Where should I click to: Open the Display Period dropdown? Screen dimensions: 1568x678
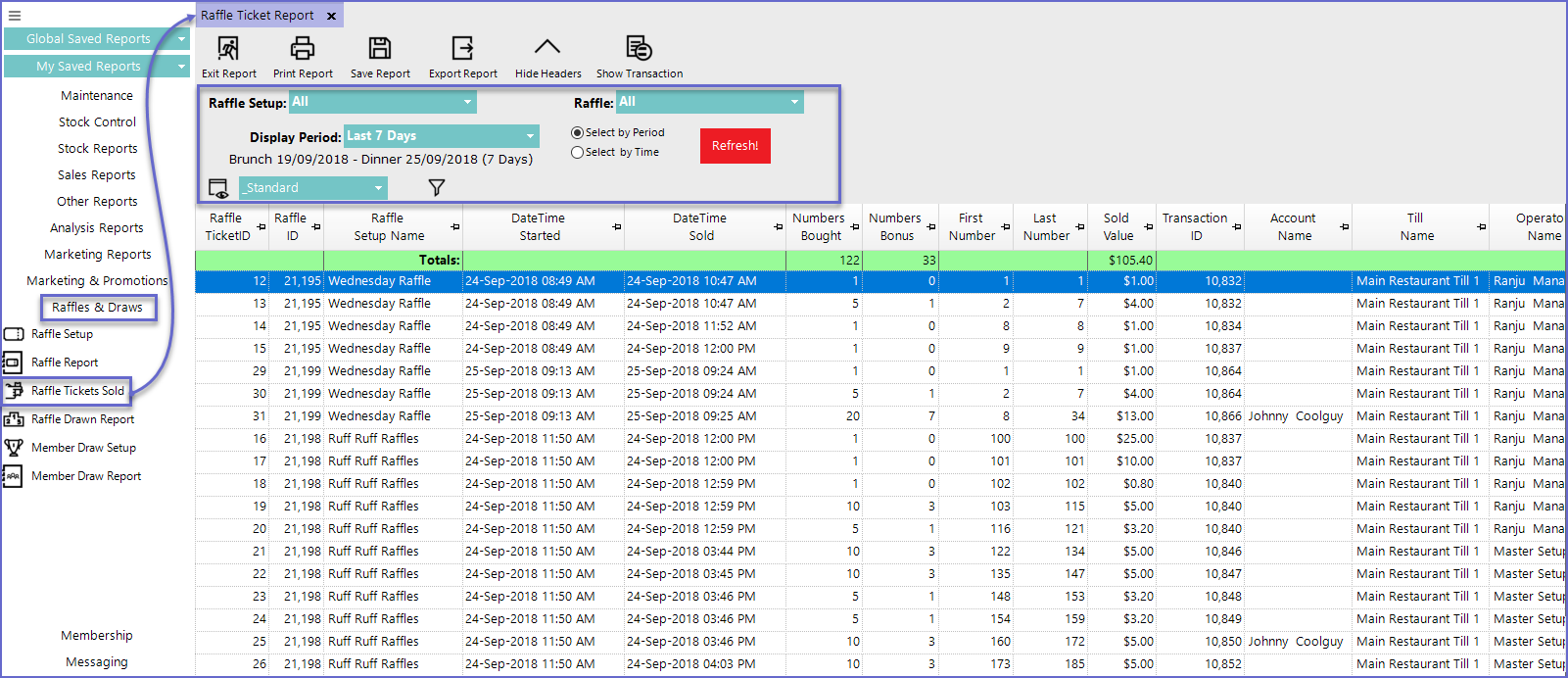point(530,136)
